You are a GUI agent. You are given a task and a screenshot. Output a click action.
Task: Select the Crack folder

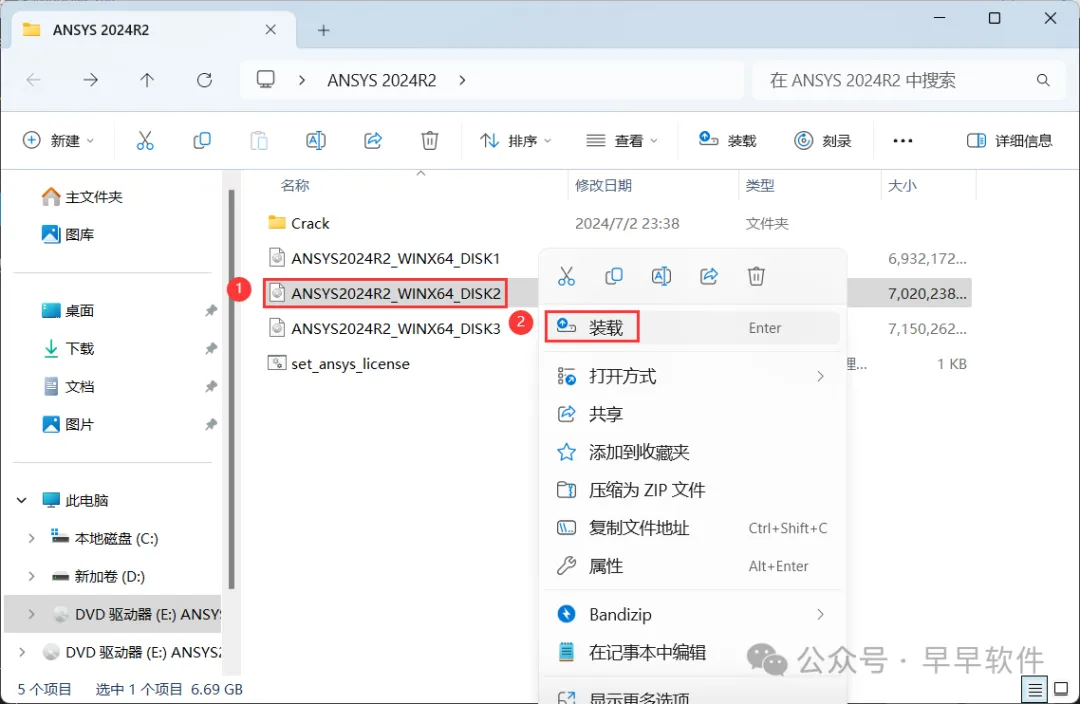pyautogui.click(x=310, y=223)
